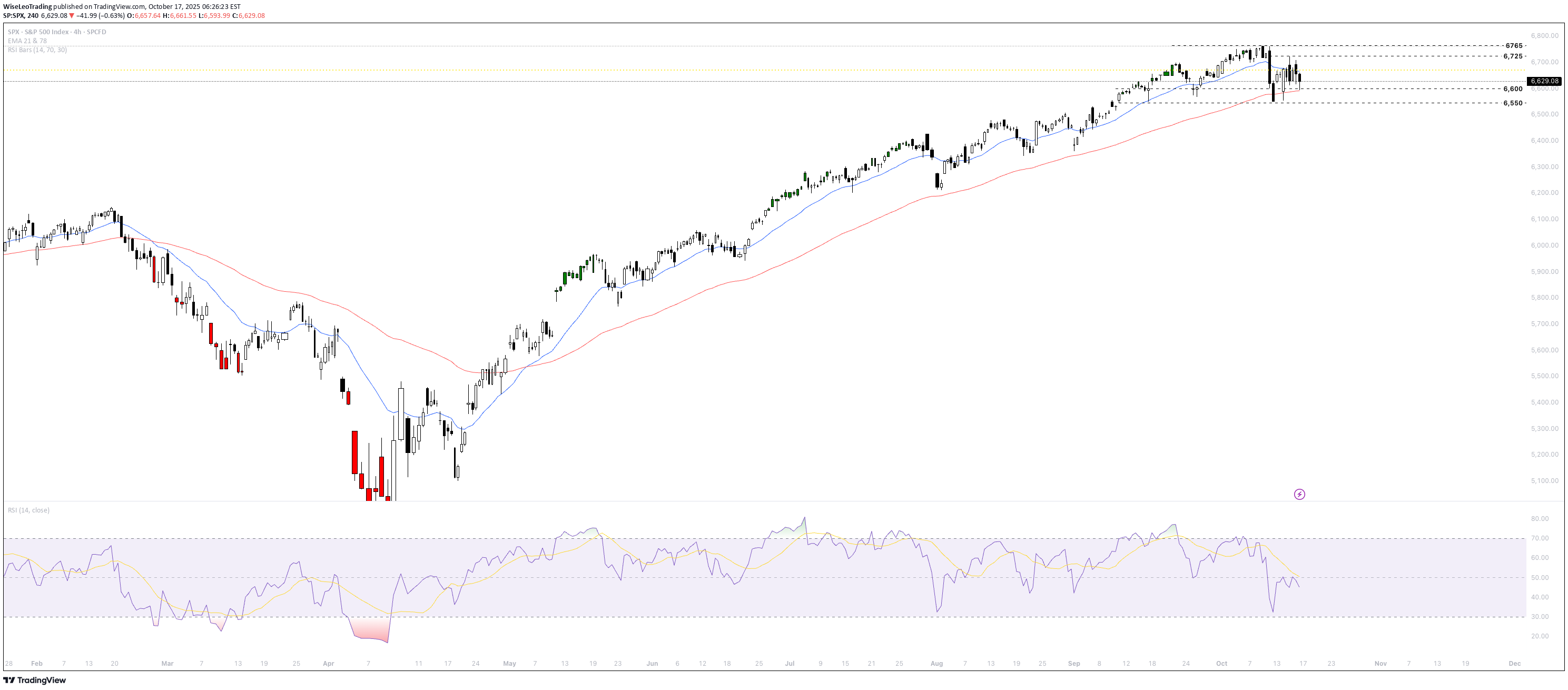Select the EMA 21 & 78 indicator legend

pos(27,41)
